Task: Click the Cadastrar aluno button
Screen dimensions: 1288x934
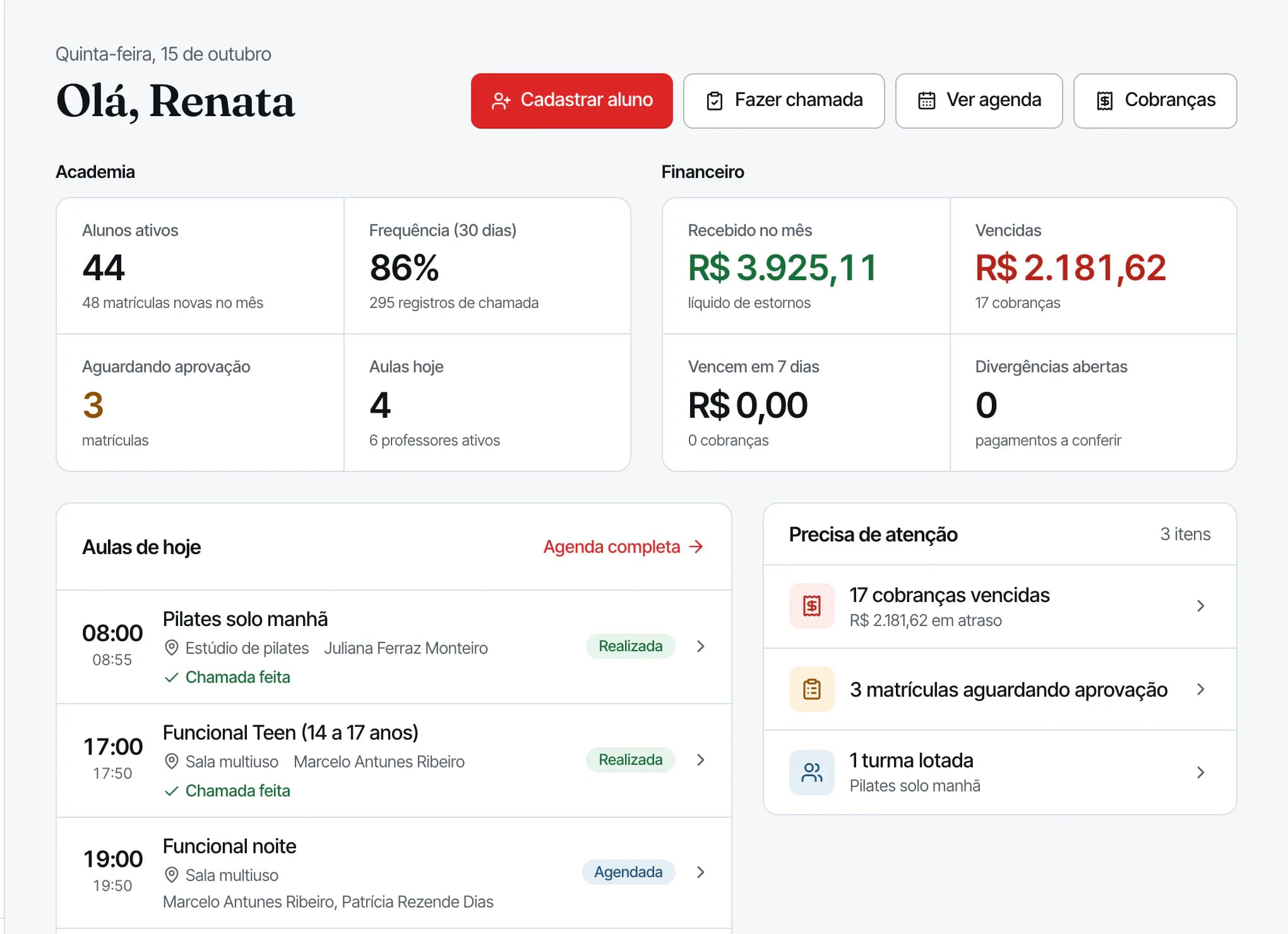Action: 571,101
